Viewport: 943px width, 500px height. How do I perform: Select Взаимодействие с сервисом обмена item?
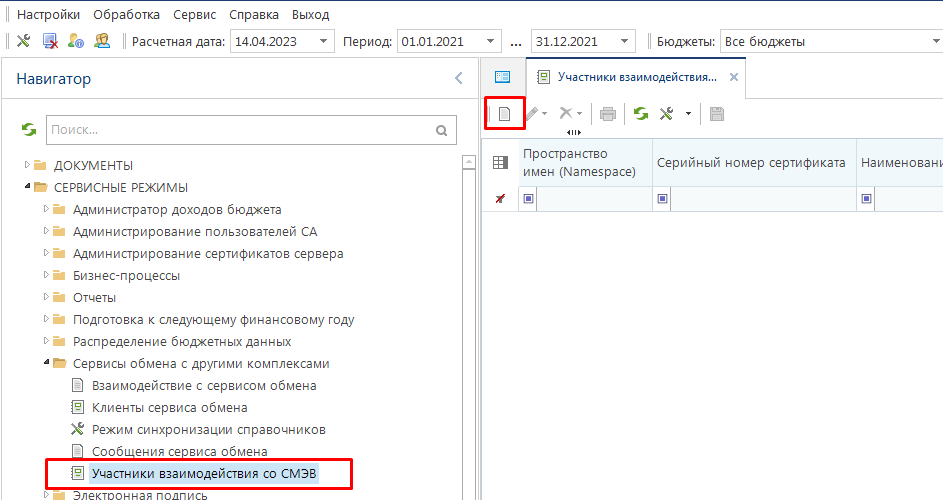point(204,386)
